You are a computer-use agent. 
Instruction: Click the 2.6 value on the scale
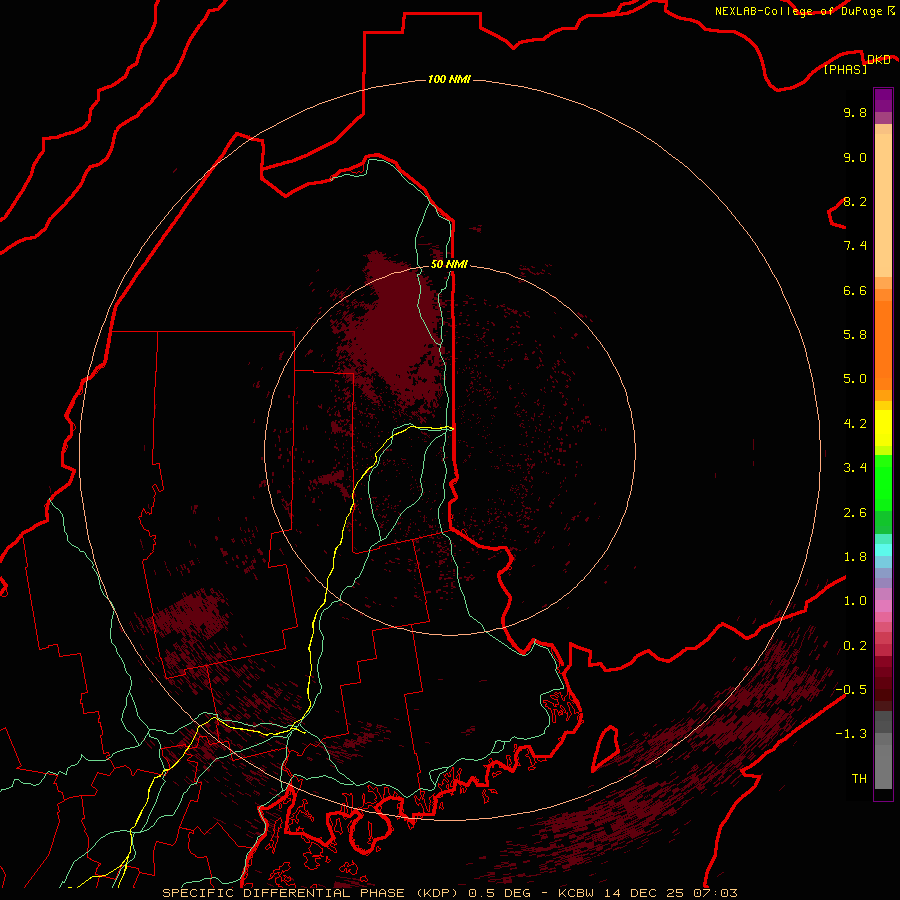click(855, 513)
